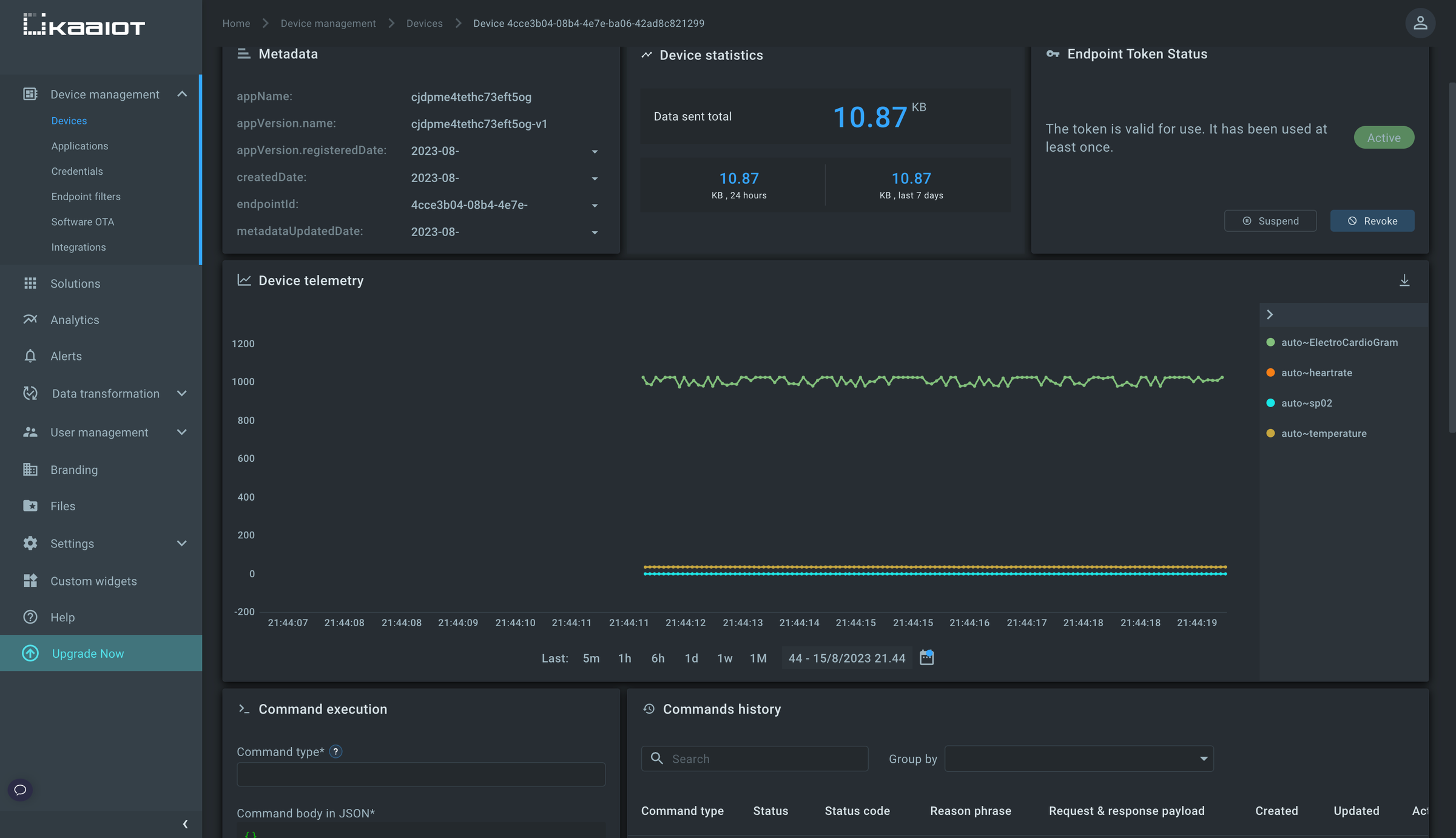Open Devices in the sidebar
The width and height of the screenshot is (1456, 838).
click(69, 121)
